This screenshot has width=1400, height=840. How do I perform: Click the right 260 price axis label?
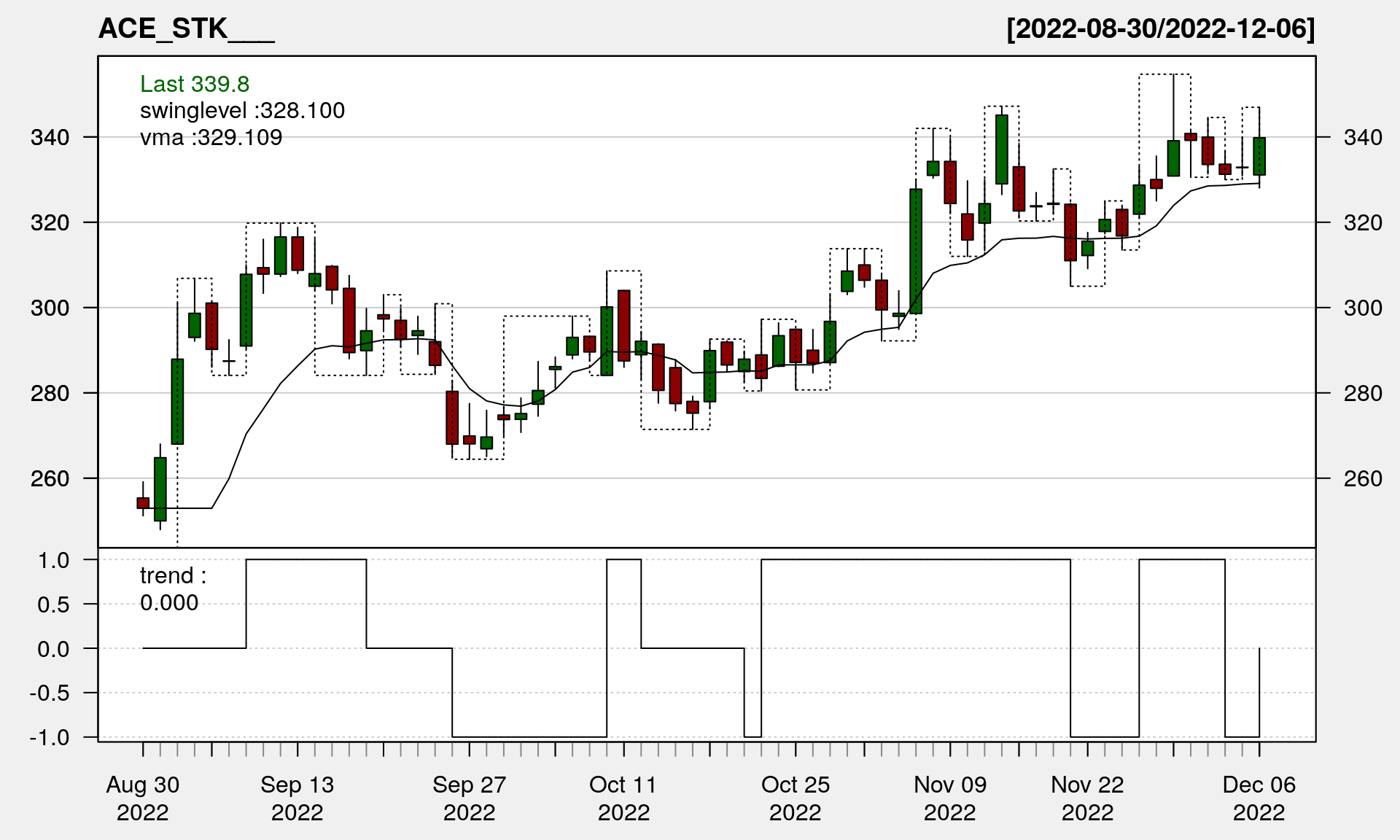(x=1363, y=478)
